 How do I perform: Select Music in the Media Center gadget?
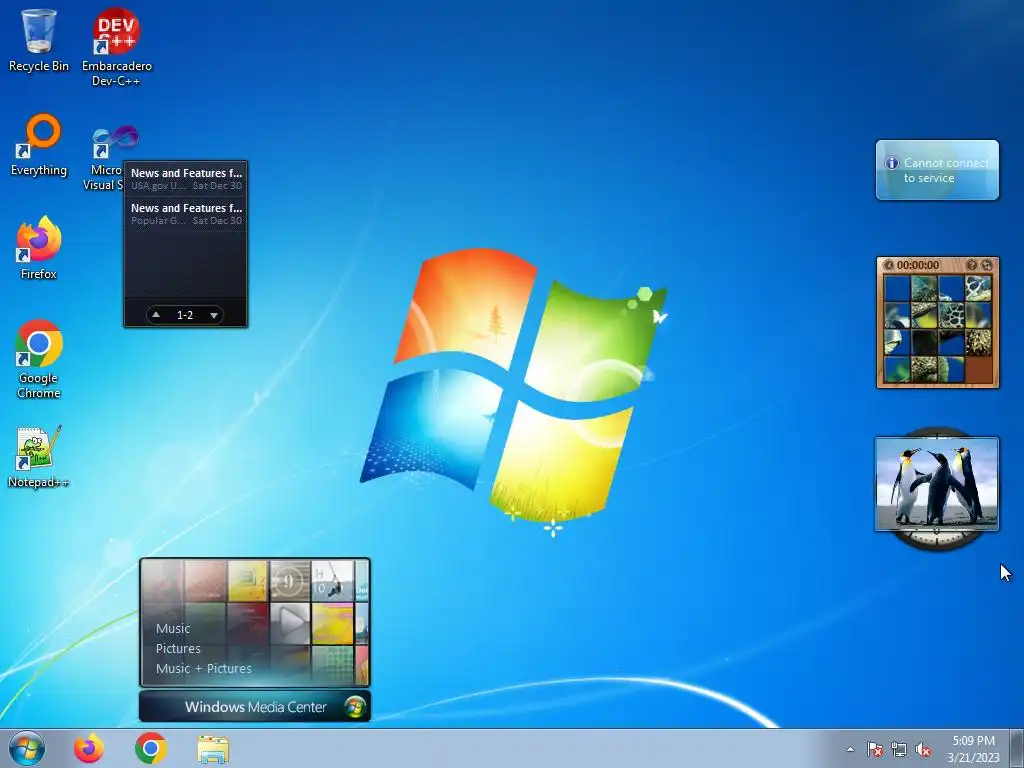coord(173,628)
